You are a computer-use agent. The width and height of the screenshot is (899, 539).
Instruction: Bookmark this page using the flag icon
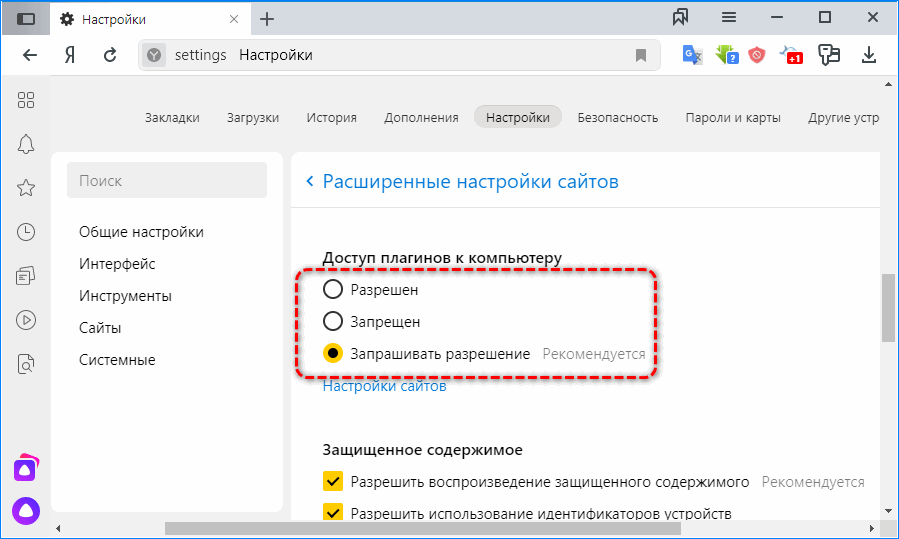[x=641, y=55]
